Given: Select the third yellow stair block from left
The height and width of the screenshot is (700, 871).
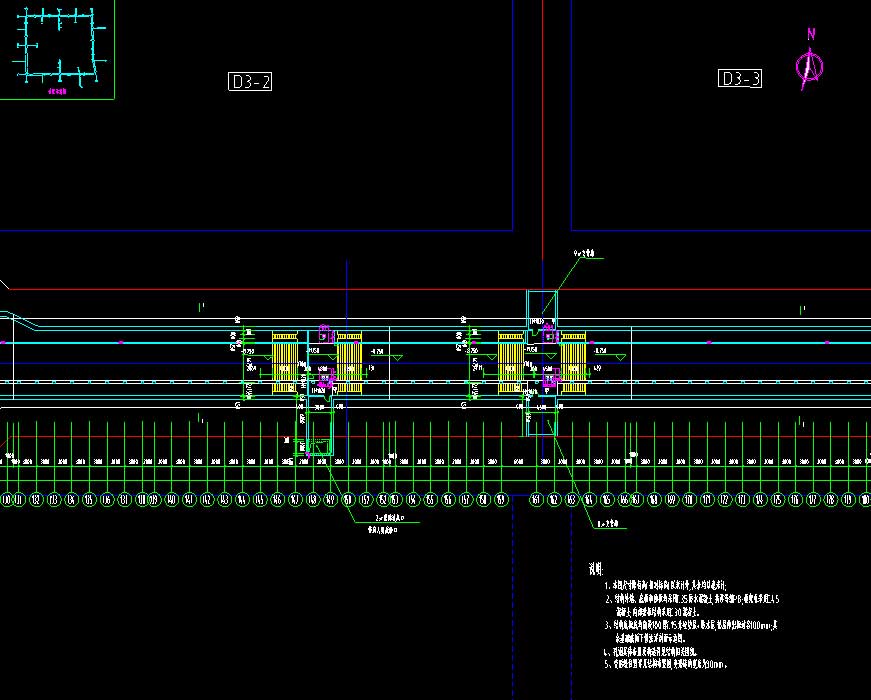Looking at the screenshot, I should coord(511,364).
